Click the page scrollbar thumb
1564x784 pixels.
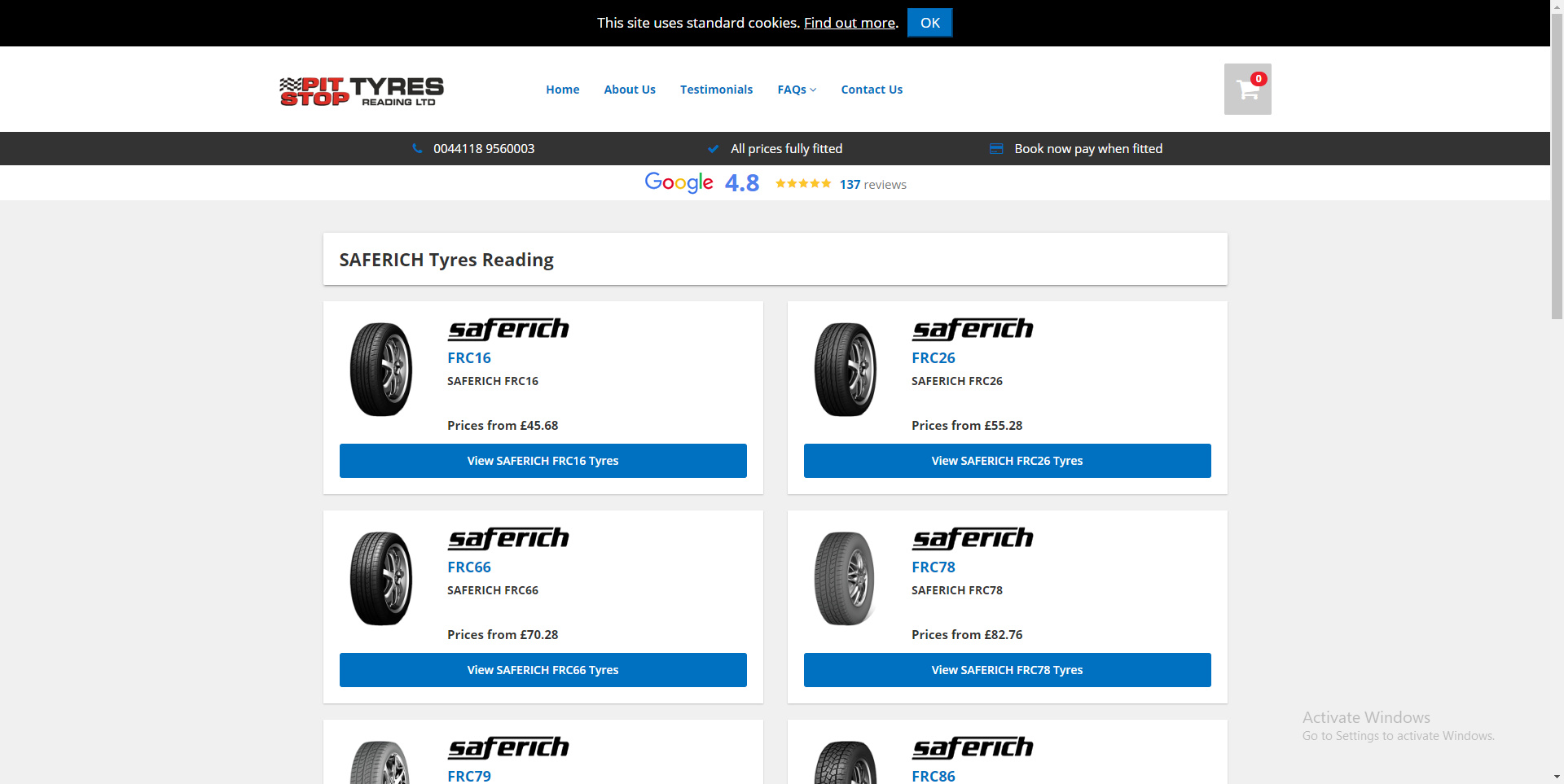(x=1557, y=167)
